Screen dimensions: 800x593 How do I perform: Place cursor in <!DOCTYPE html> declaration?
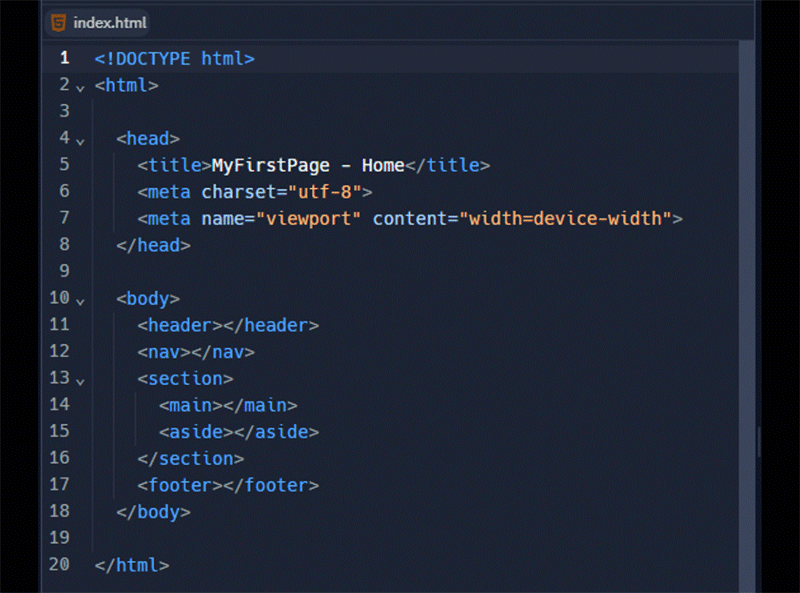[174, 59]
